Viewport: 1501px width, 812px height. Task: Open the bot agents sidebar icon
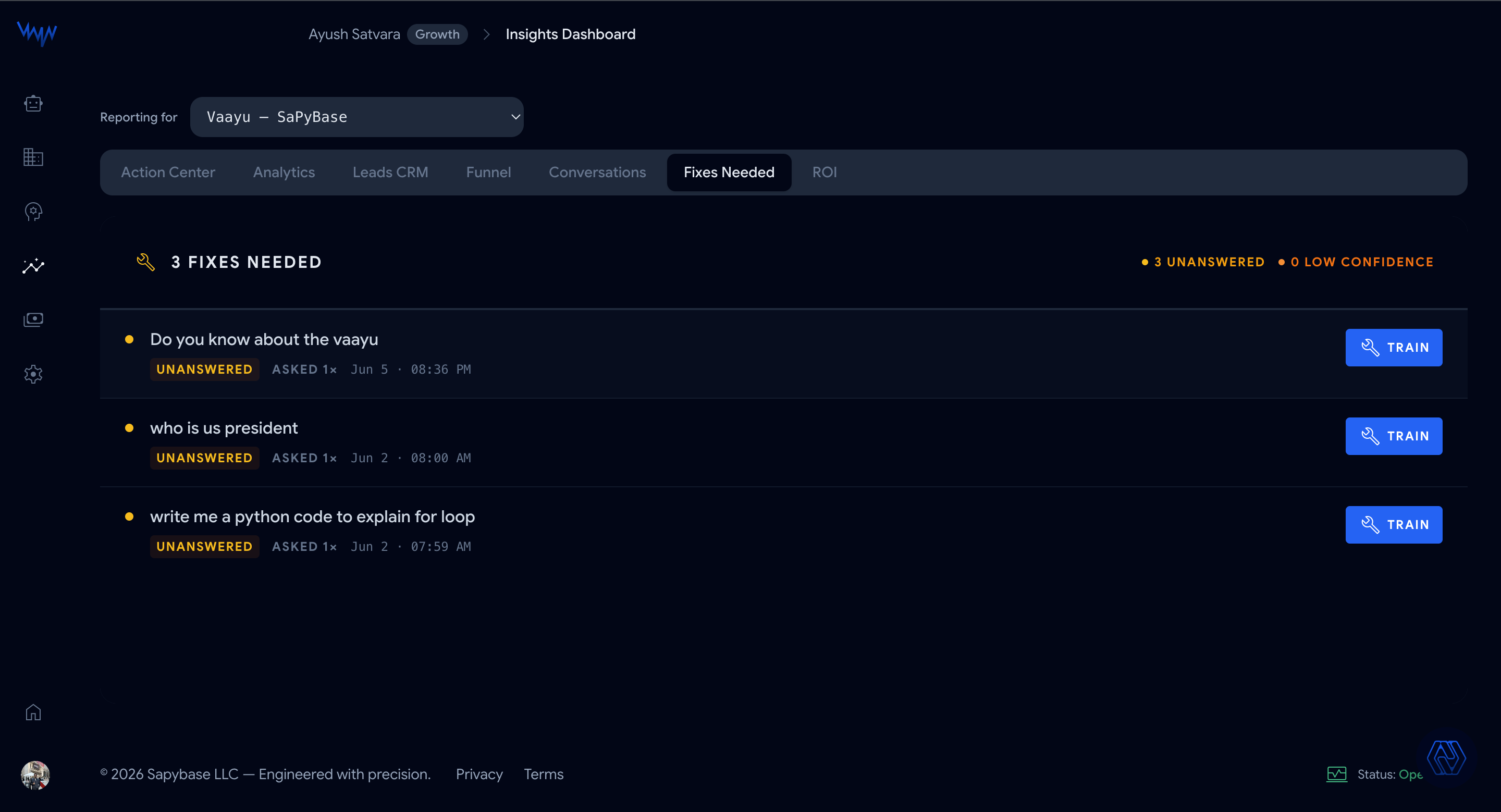pos(33,104)
